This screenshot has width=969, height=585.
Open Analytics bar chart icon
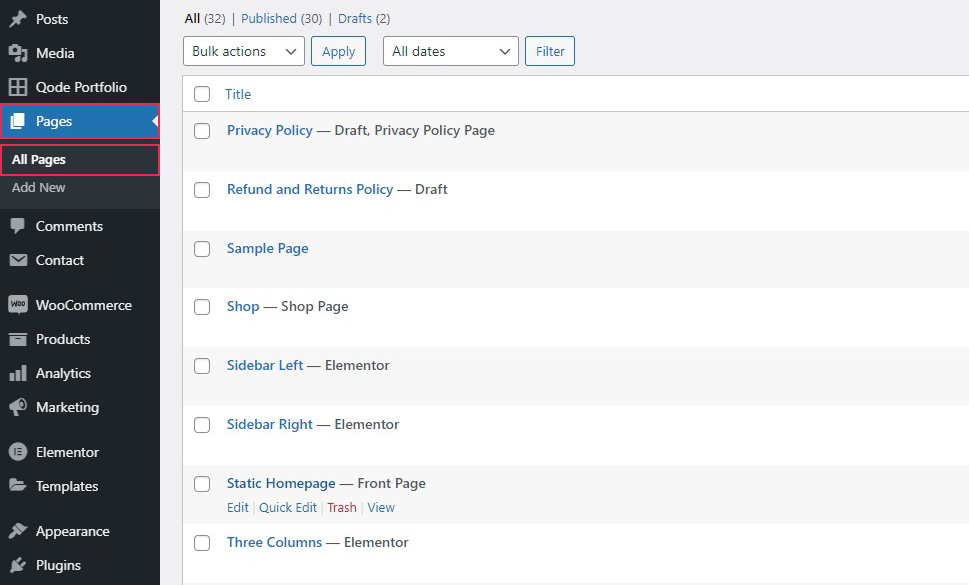point(18,373)
